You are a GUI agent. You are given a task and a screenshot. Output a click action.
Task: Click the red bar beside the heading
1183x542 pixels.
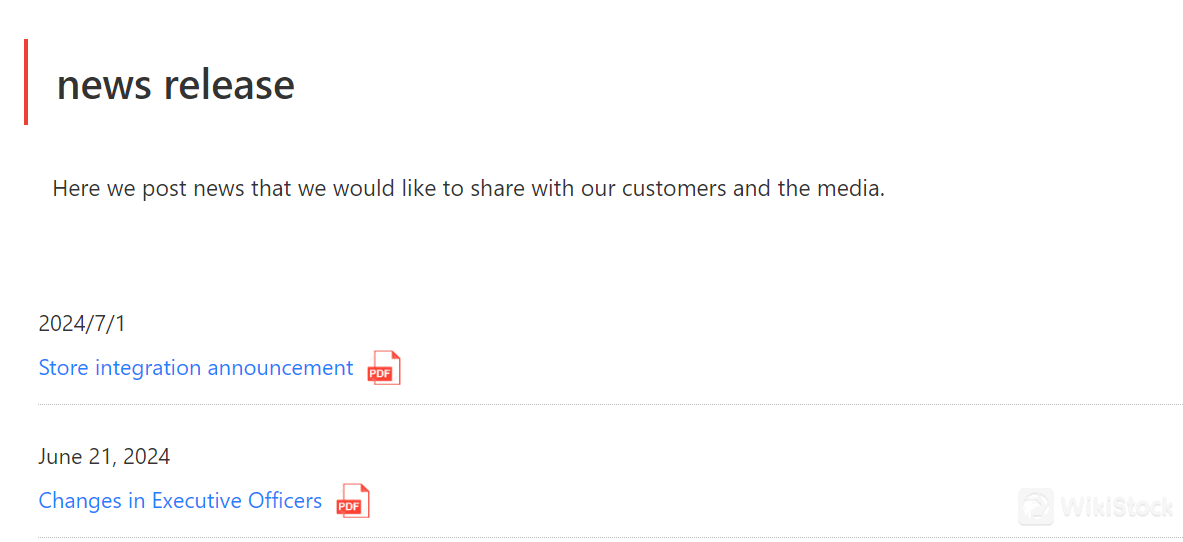26,82
